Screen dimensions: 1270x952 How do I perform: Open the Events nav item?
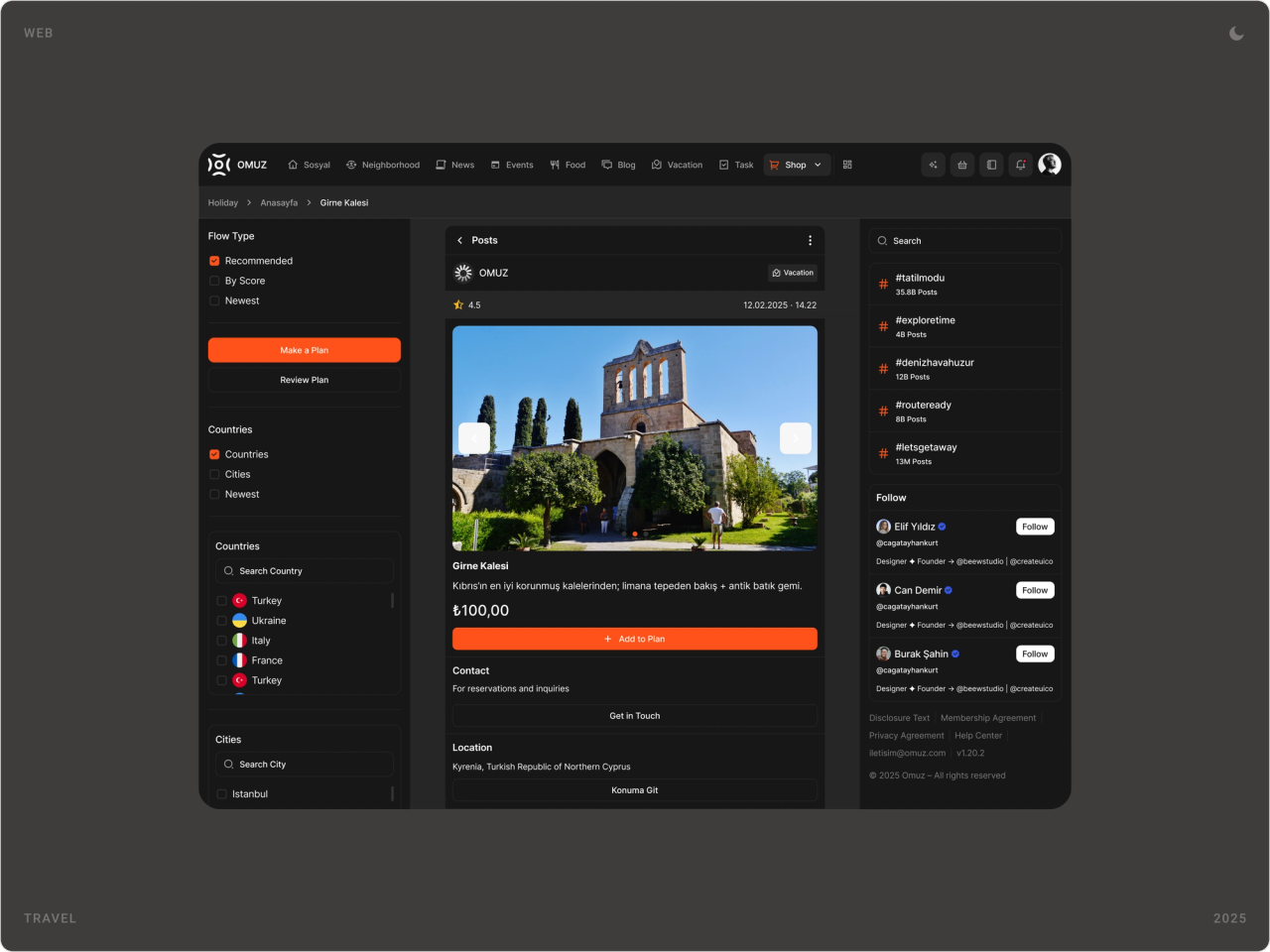pos(512,165)
